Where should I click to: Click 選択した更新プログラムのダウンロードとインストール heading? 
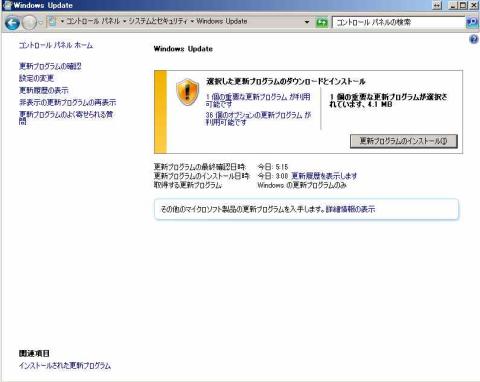[286, 81]
